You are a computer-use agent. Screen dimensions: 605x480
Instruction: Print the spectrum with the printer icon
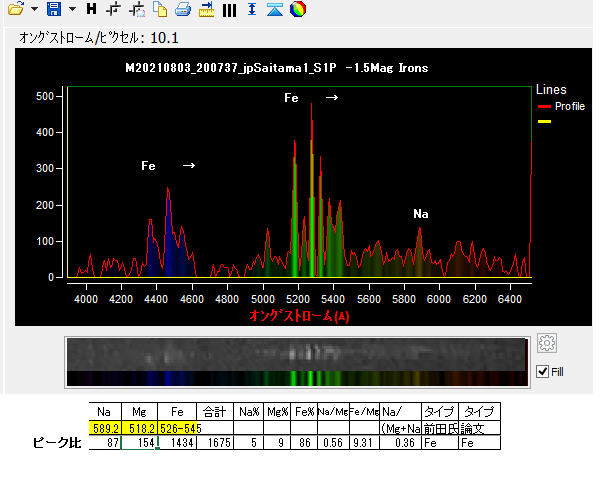[183, 9]
